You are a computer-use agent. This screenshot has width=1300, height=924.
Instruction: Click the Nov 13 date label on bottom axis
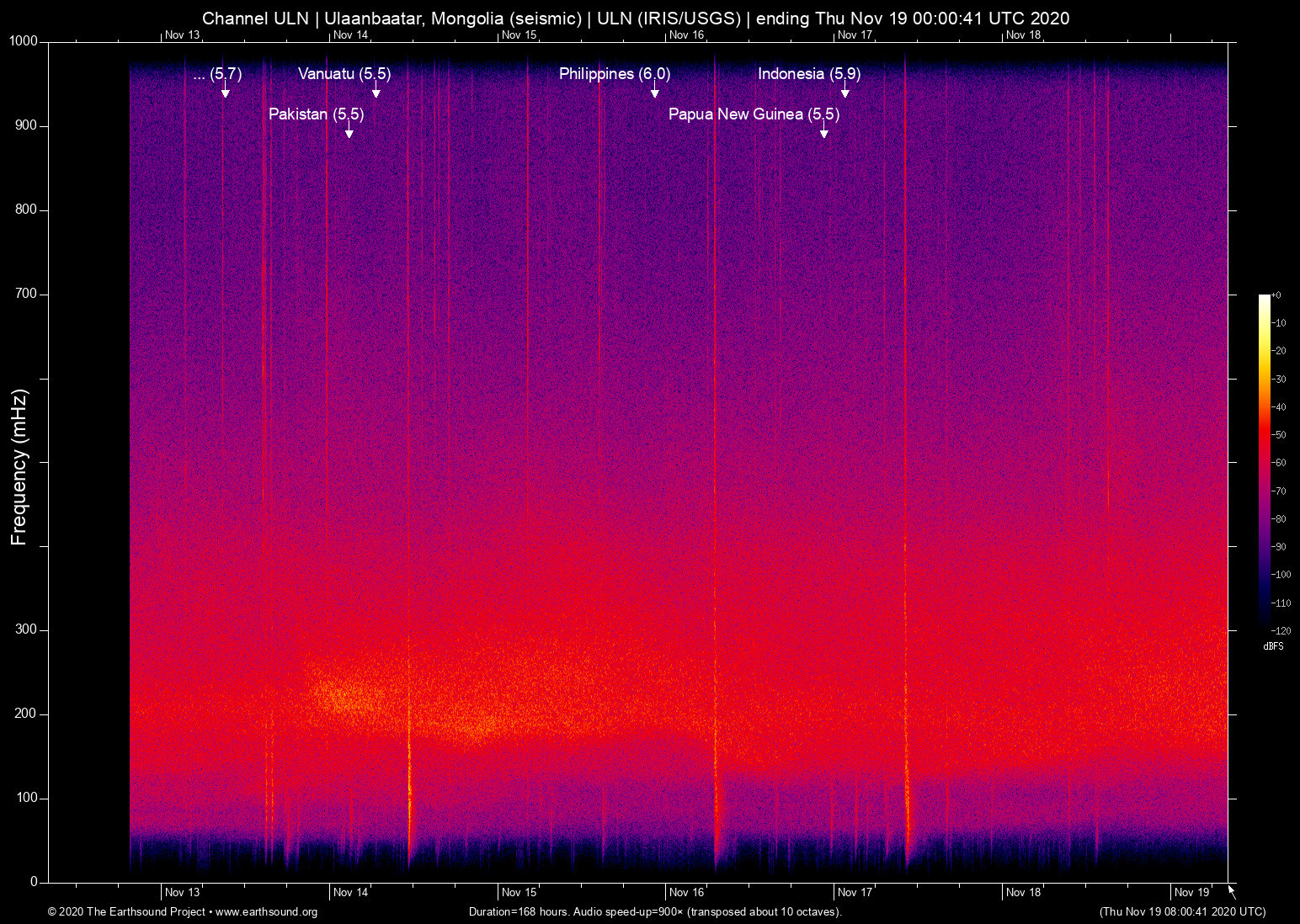(x=181, y=892)
